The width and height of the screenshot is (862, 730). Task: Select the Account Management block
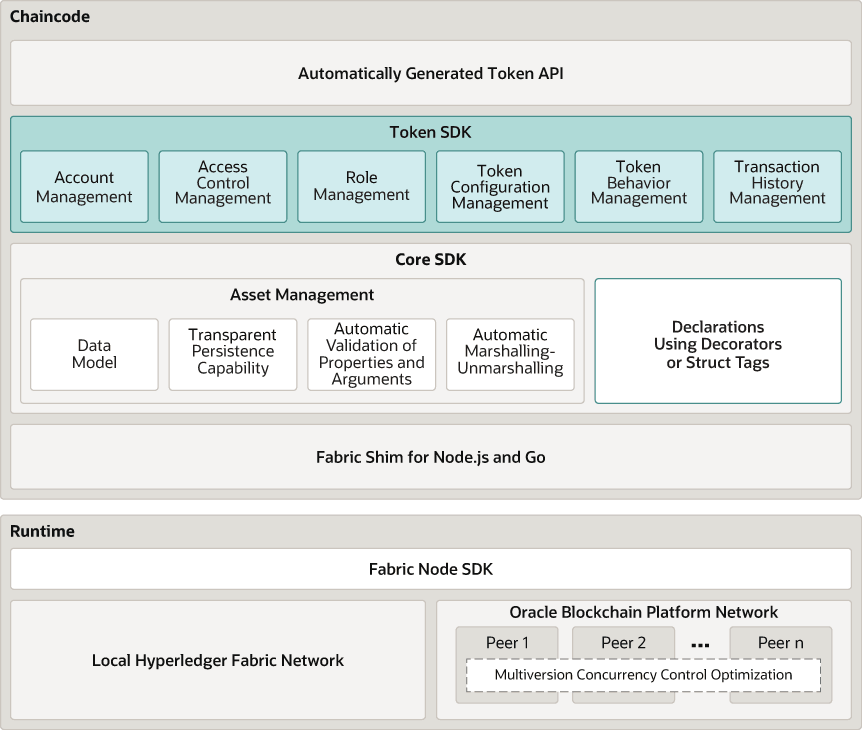coord(84,186)
